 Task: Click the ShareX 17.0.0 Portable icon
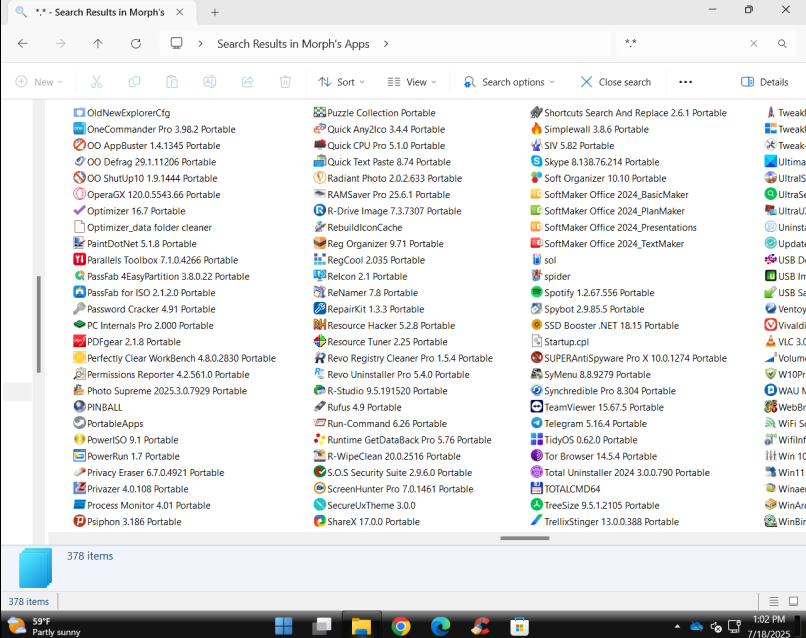(320, 521)
